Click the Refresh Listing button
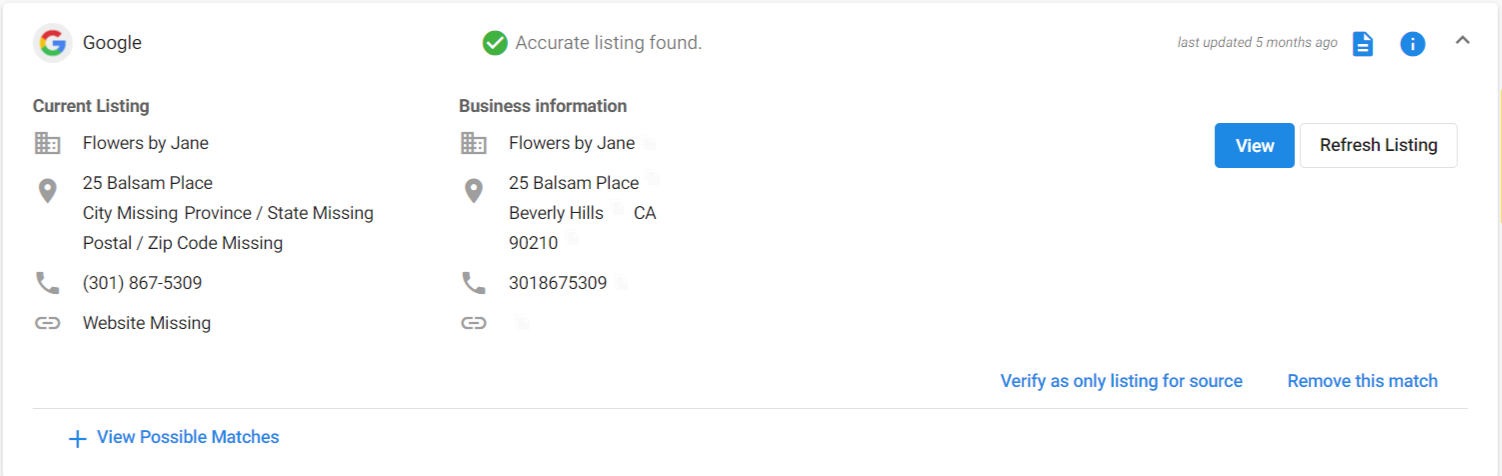This screenshot has width=1502, height=476. (1378, 145)
